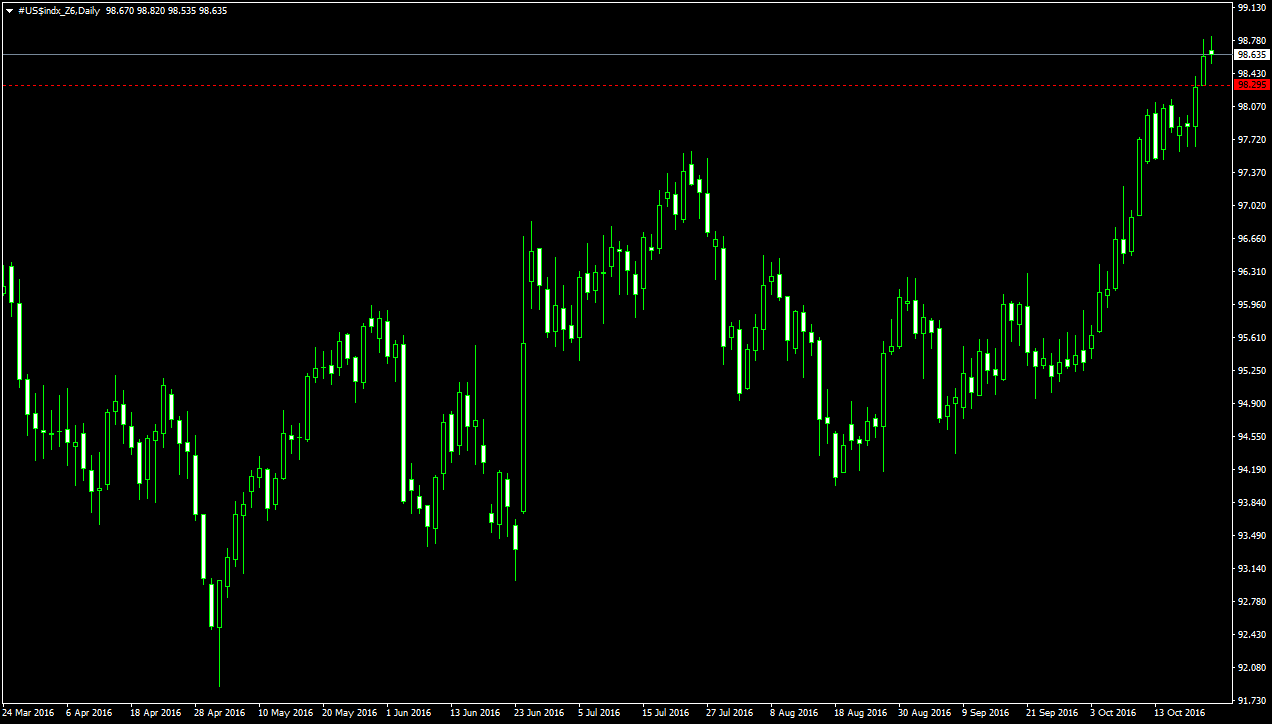This screenshot has width=1272, height=724.
Task: Select the red 98.295 price level tag
Action: 1250,85
